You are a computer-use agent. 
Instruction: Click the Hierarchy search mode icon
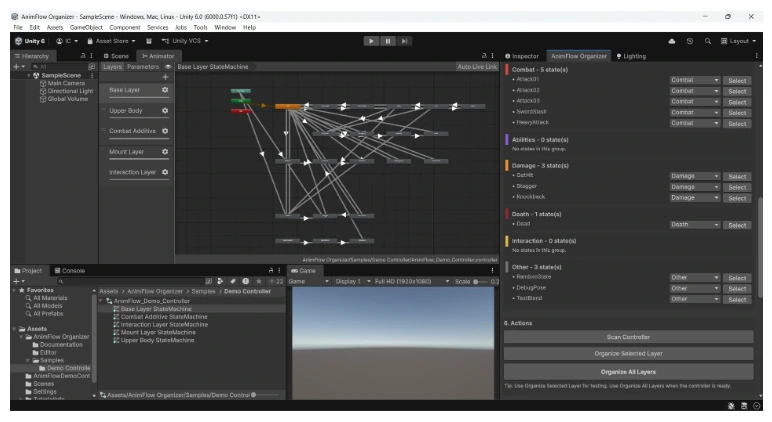coord(92,66)
